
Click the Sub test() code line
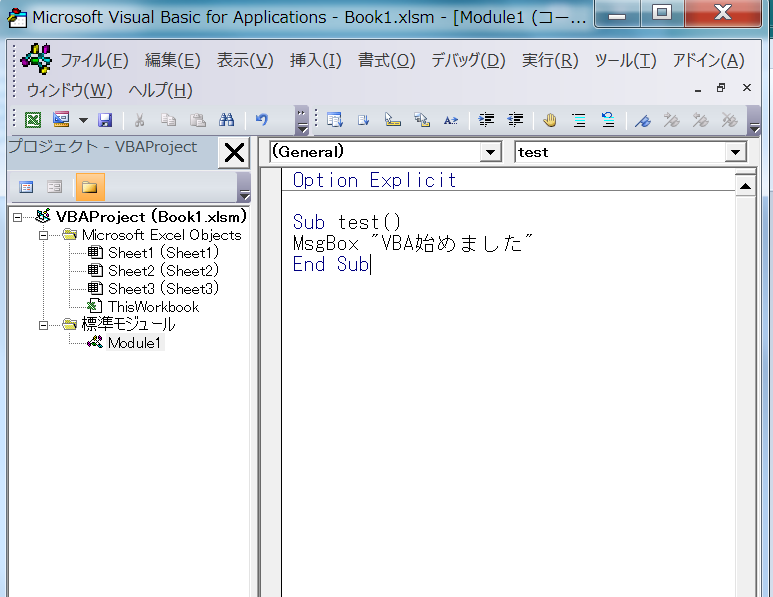(x=347, y=222)
